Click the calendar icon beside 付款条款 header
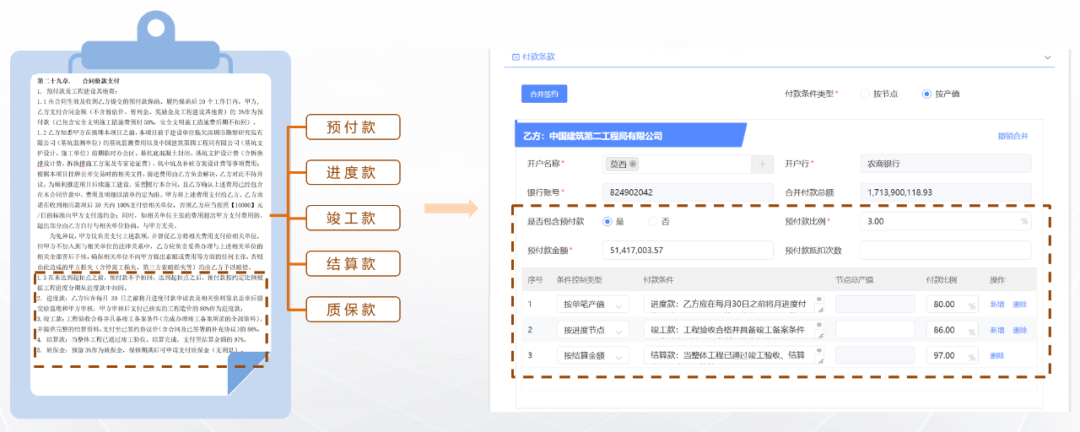The width and height of the screenshot is (1080, 432). pos(516,58)
